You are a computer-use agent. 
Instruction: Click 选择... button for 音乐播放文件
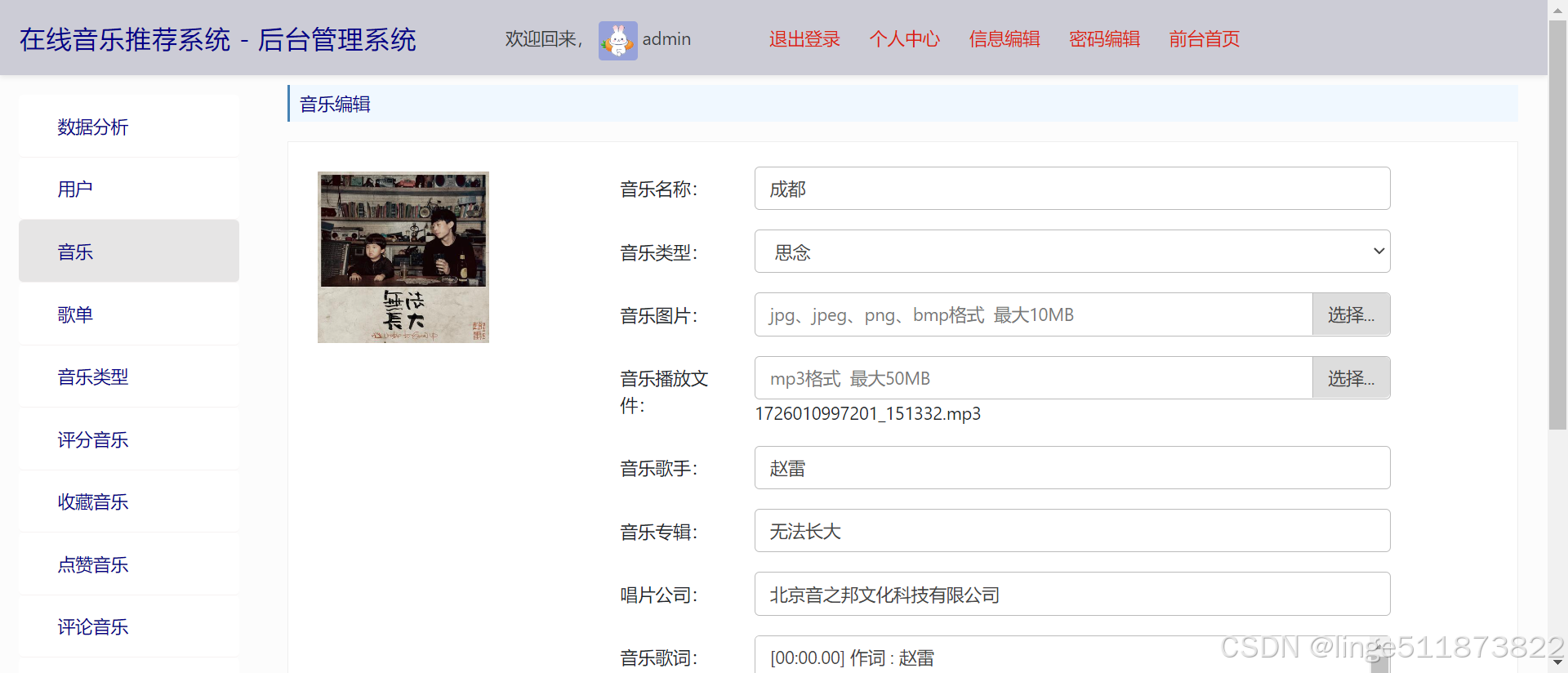1351,378
